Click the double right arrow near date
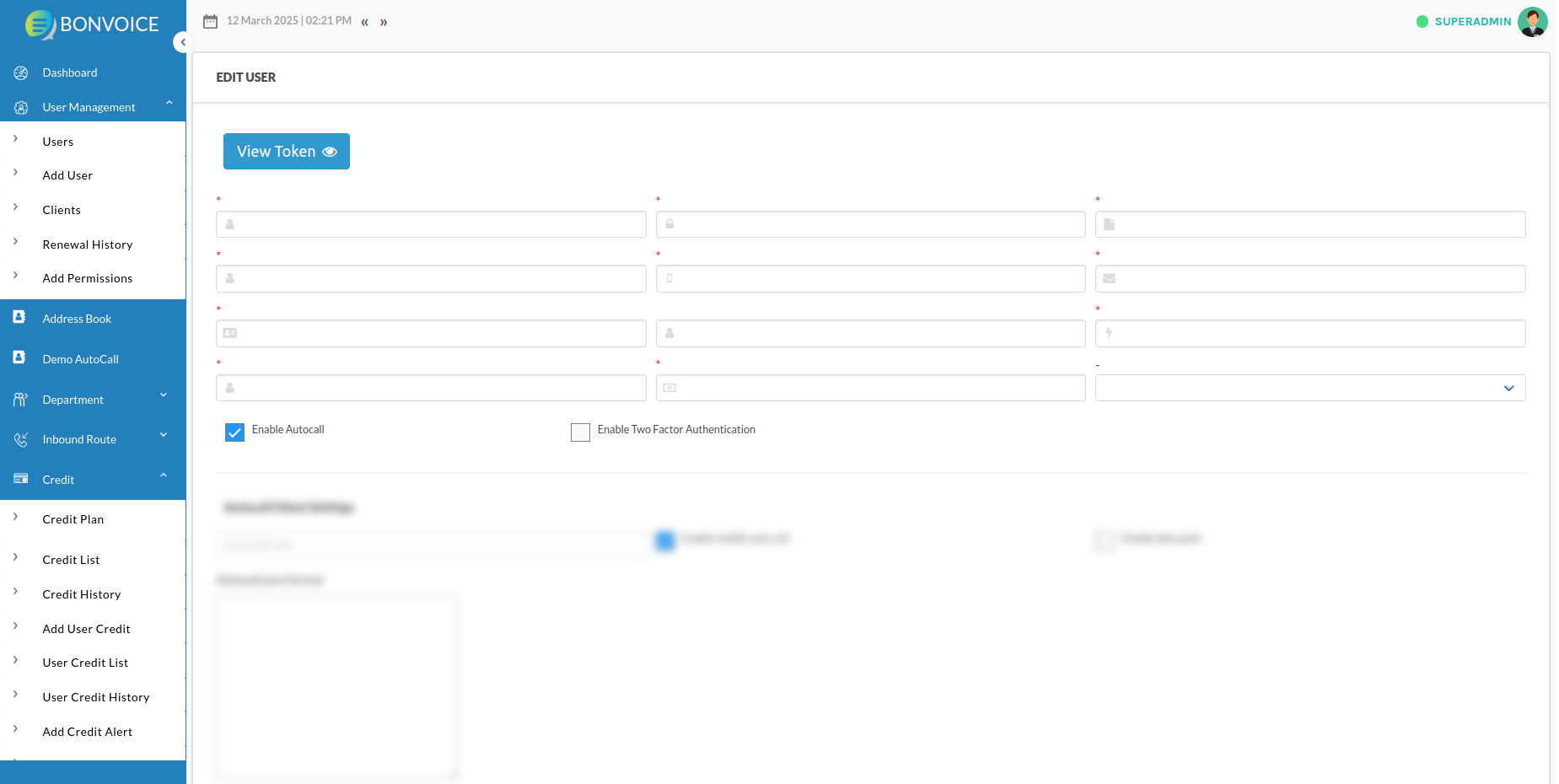The height and width of the screenshot is (784, 1559). click(x=384, y=22)
